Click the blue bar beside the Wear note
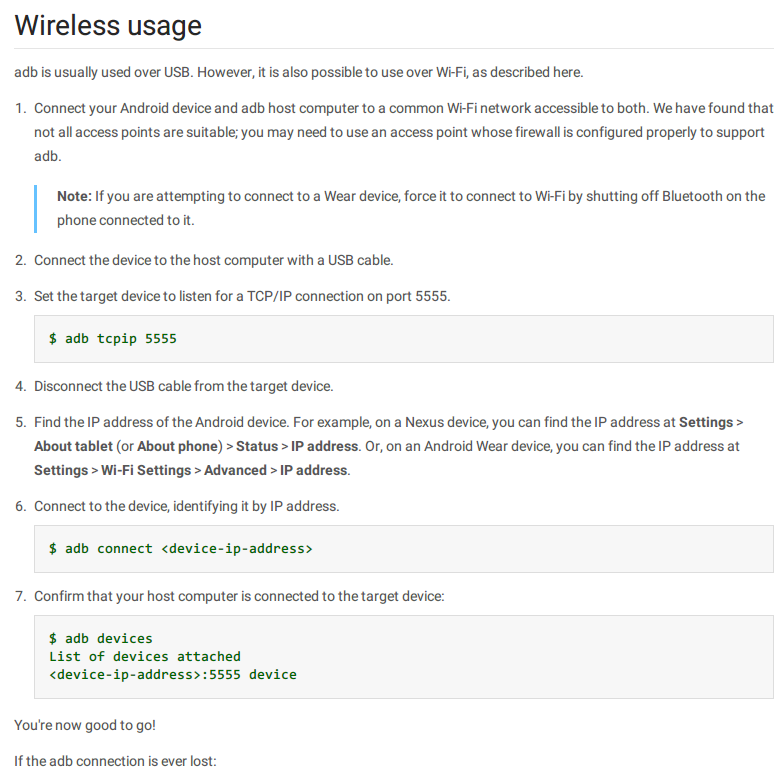This screenshot has width=784, height=780. [x=36, y=208]
